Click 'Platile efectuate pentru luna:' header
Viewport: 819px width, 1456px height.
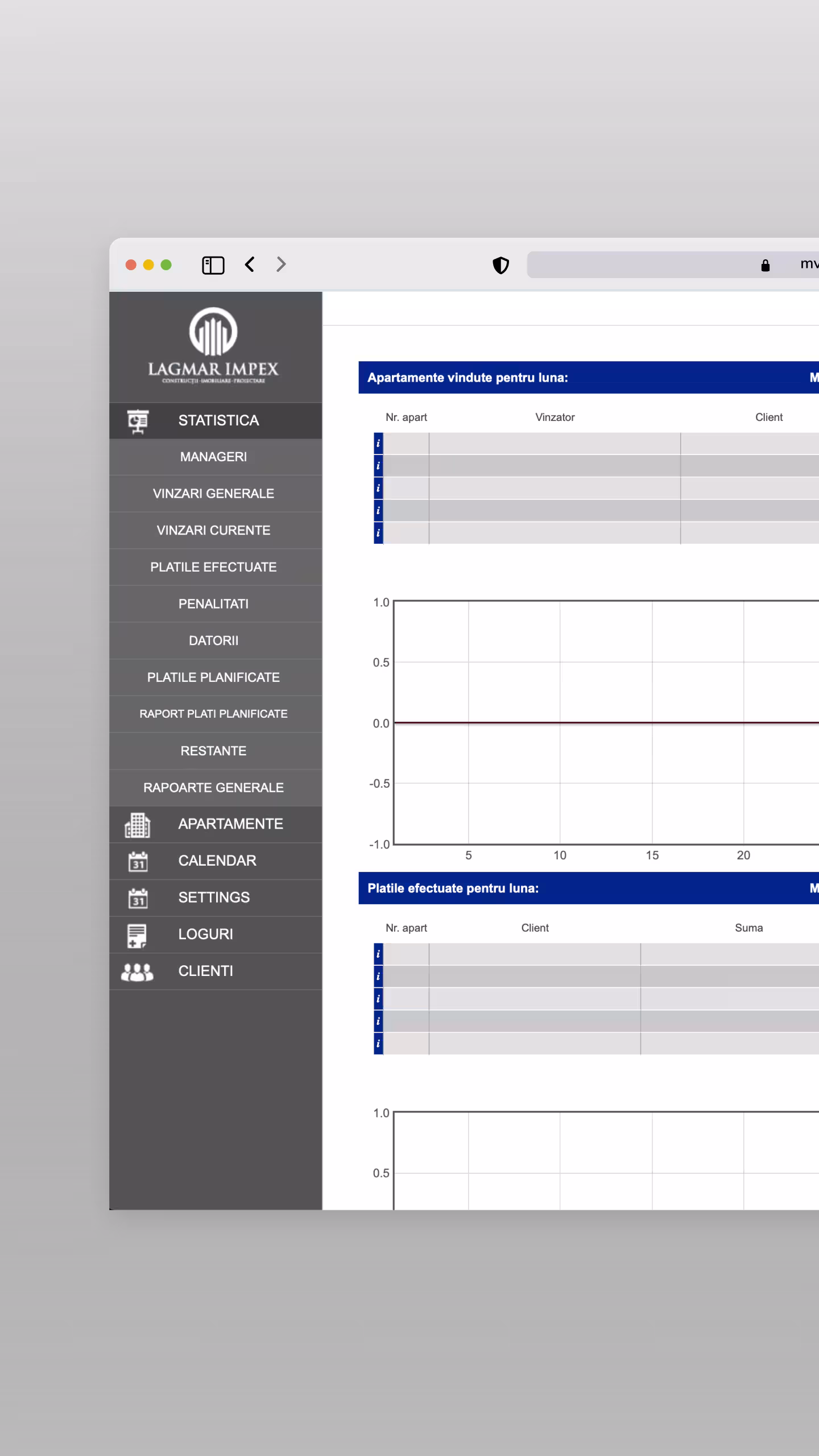[453, 889]
